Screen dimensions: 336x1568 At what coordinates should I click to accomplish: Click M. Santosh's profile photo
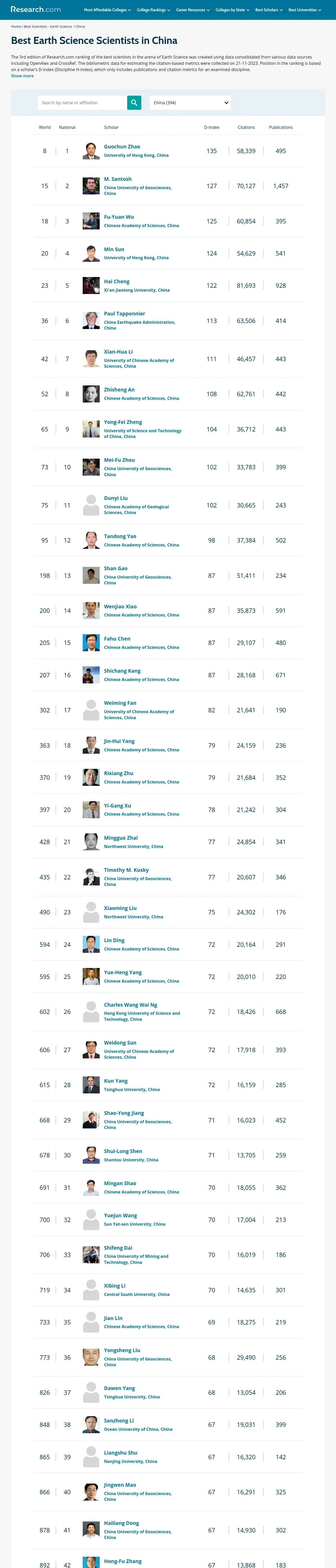coord(91,186)
